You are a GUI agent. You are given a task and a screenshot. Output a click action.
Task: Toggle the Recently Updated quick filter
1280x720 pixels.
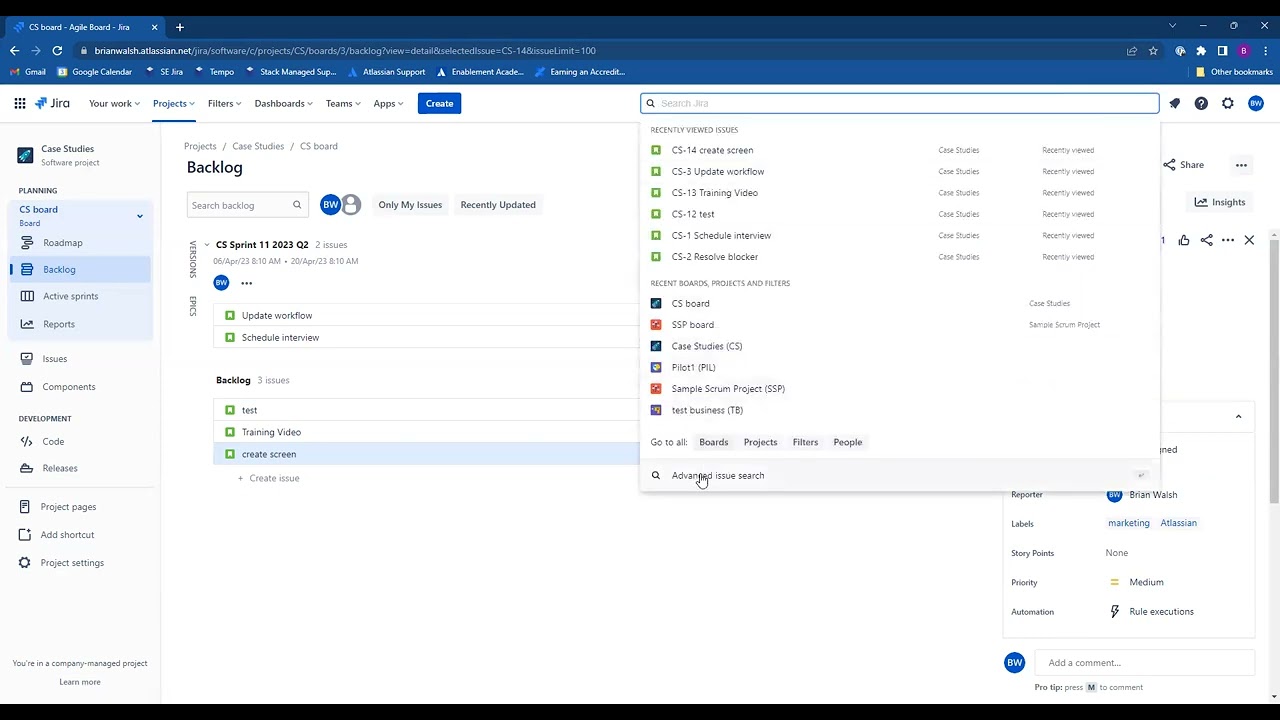[x=498, y=205]
